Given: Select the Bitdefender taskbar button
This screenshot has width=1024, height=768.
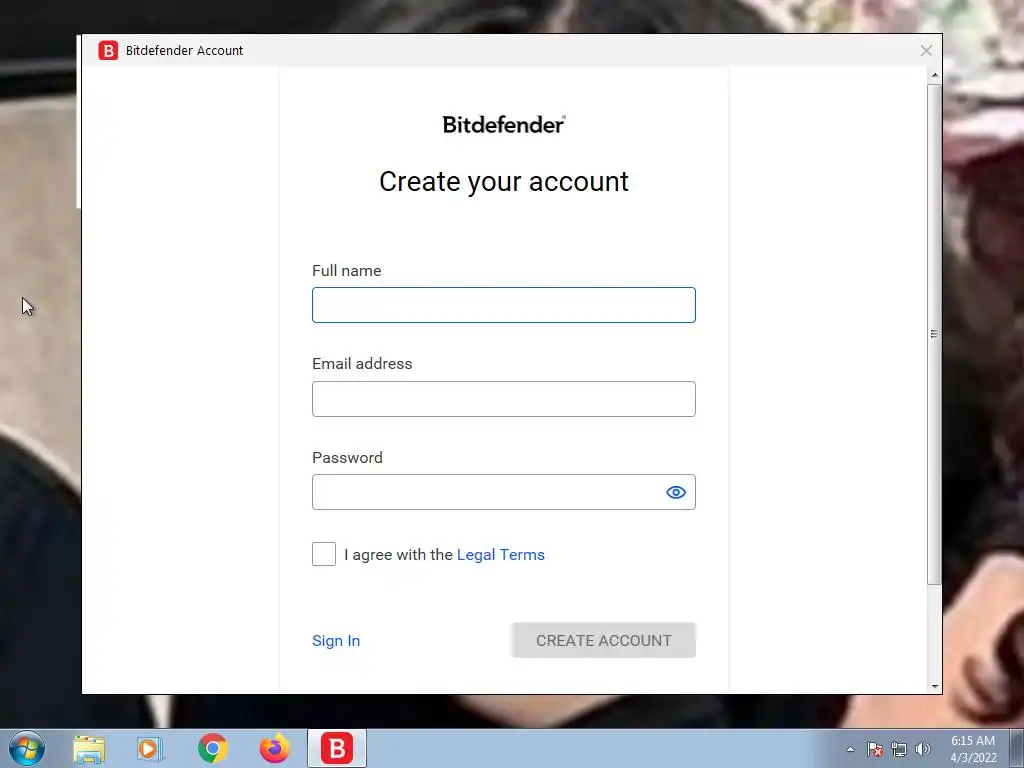Looking at the screenshot, I should (x=337, y=748).
